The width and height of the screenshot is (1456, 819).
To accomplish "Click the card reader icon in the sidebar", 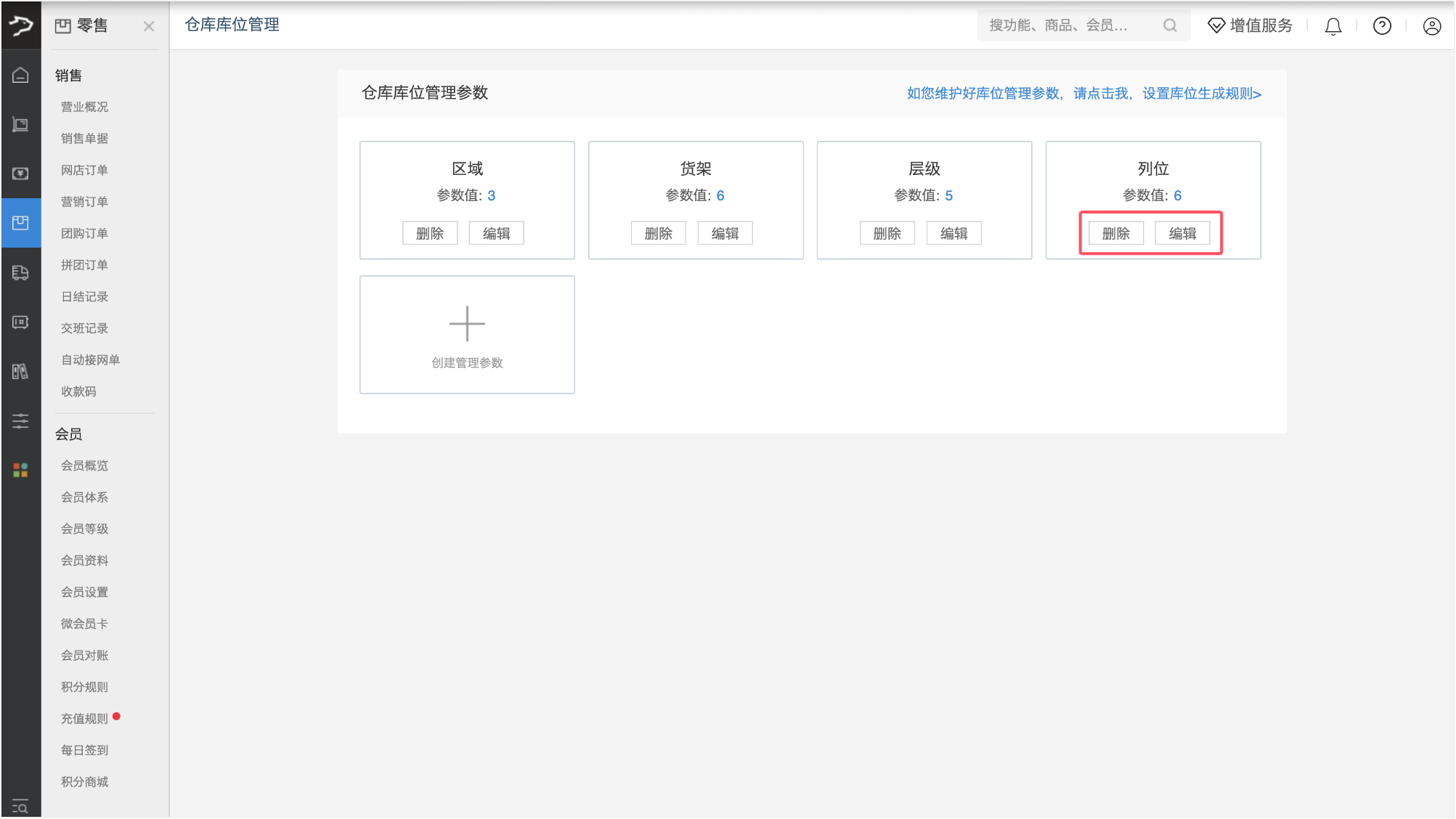I will coord(20,322).
